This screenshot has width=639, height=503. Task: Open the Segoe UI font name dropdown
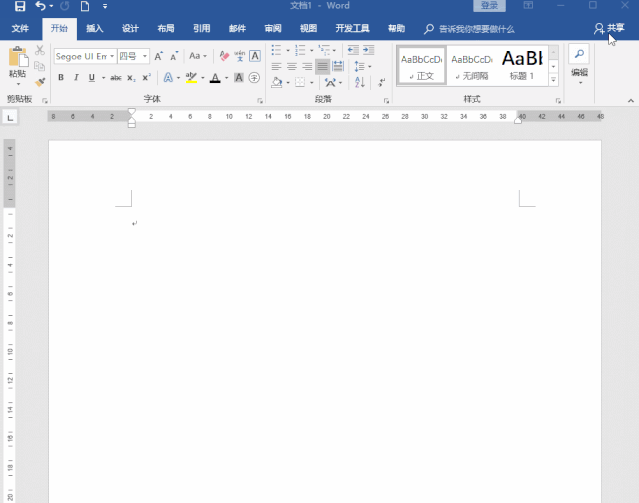click(111, 56)
